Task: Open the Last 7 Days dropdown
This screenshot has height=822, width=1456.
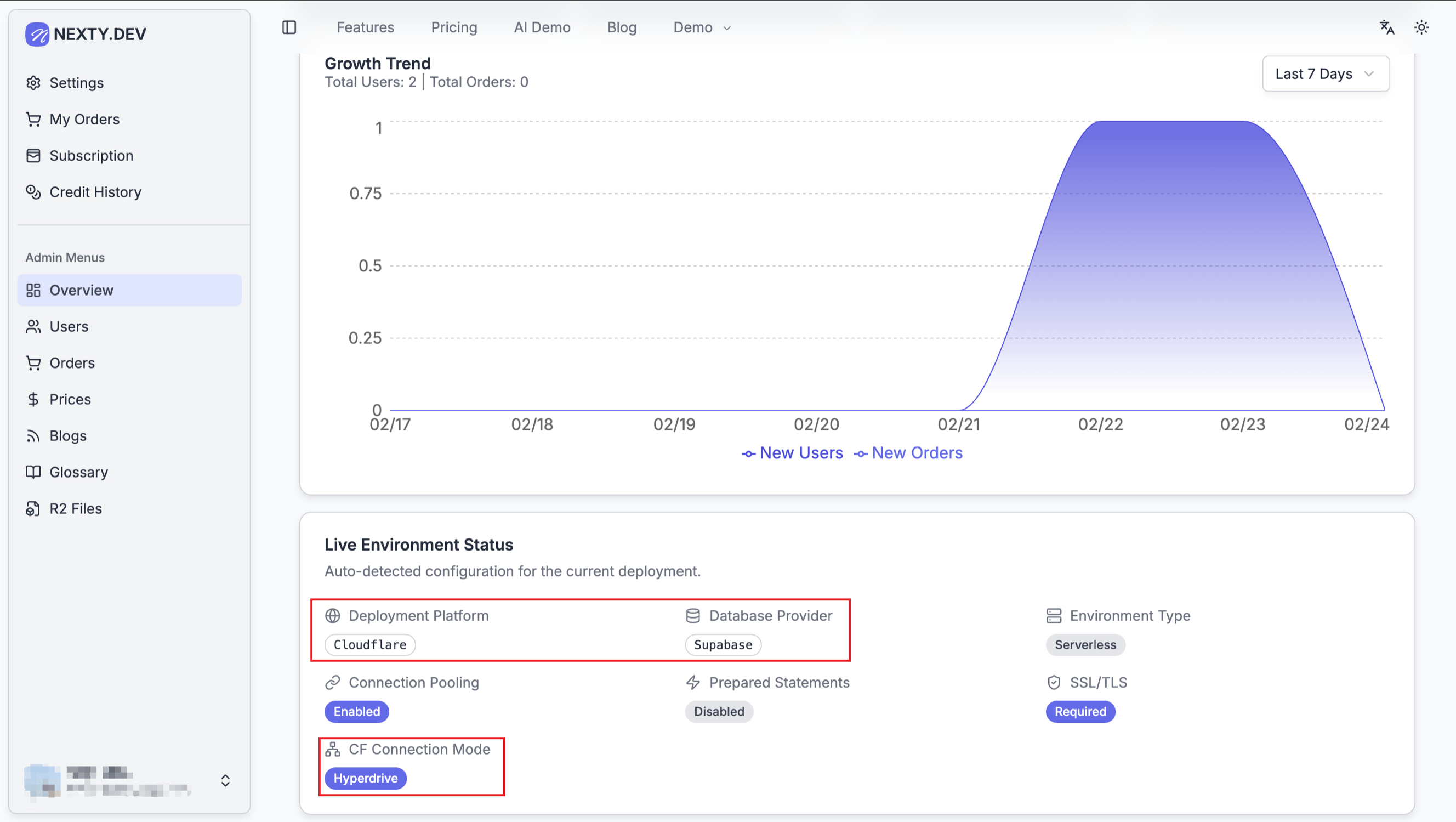Action: (x=1326, y=74)
